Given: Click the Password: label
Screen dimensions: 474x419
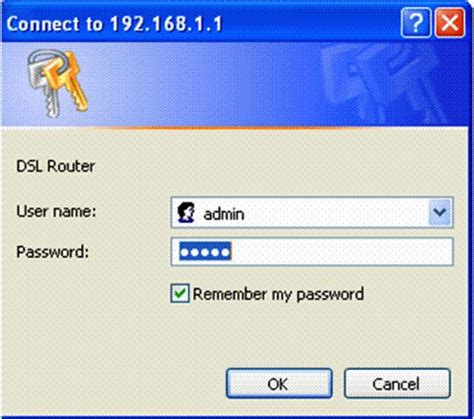Looking at the screenshot, I should [x=52, y=252].
